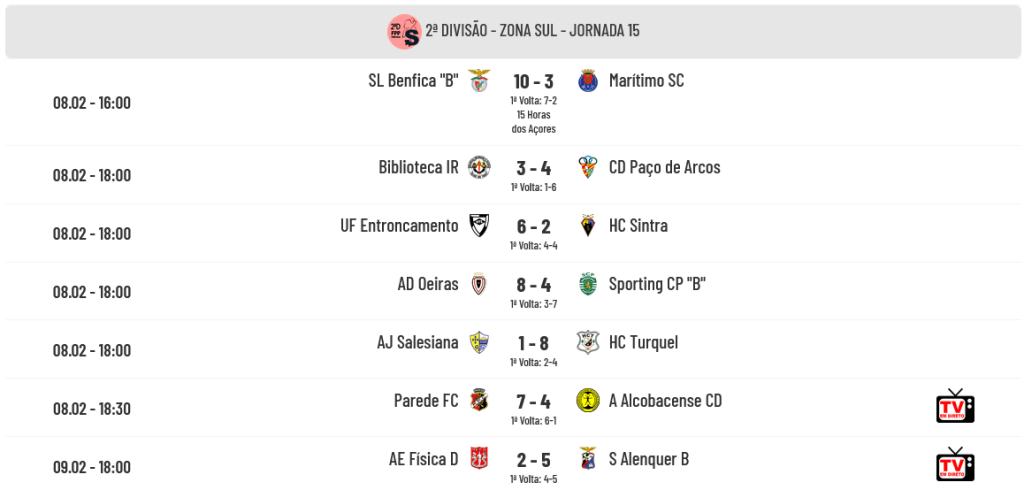Open the 10 - 3 match result
The height and width of the screenshot is (490, 1024).
click(534, 82)
